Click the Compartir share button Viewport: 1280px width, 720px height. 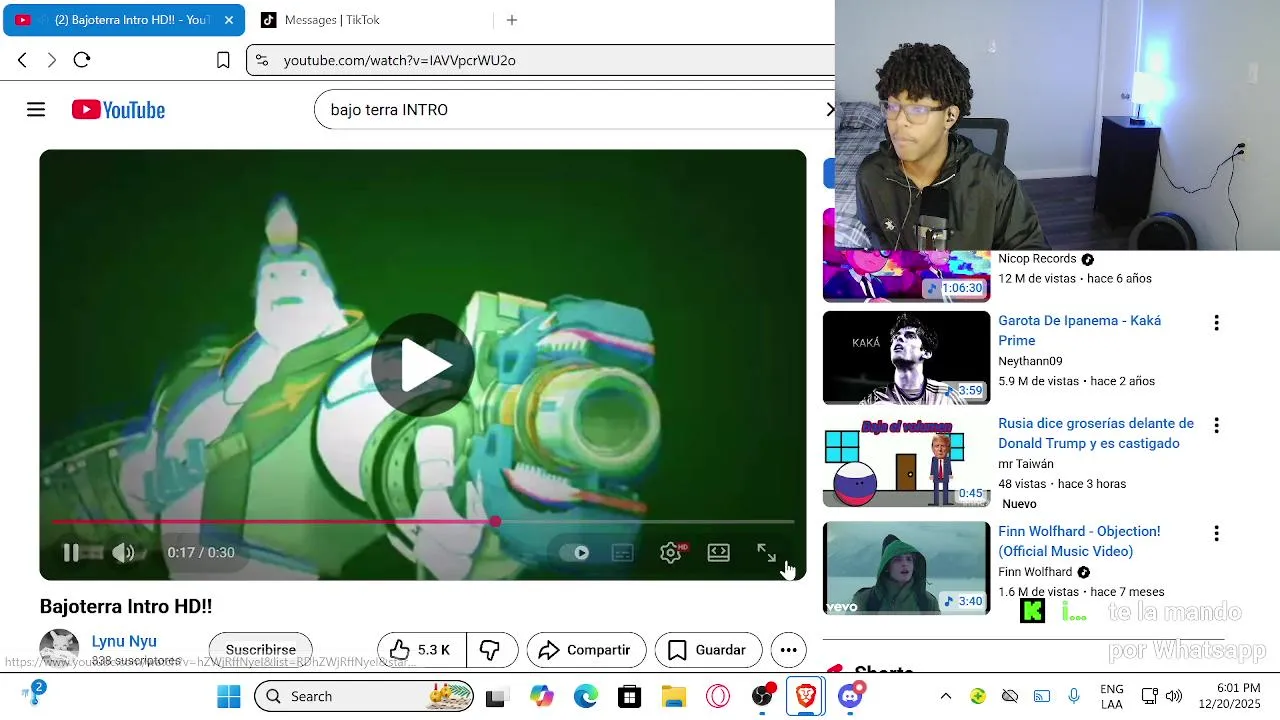[x=586, y=650]
